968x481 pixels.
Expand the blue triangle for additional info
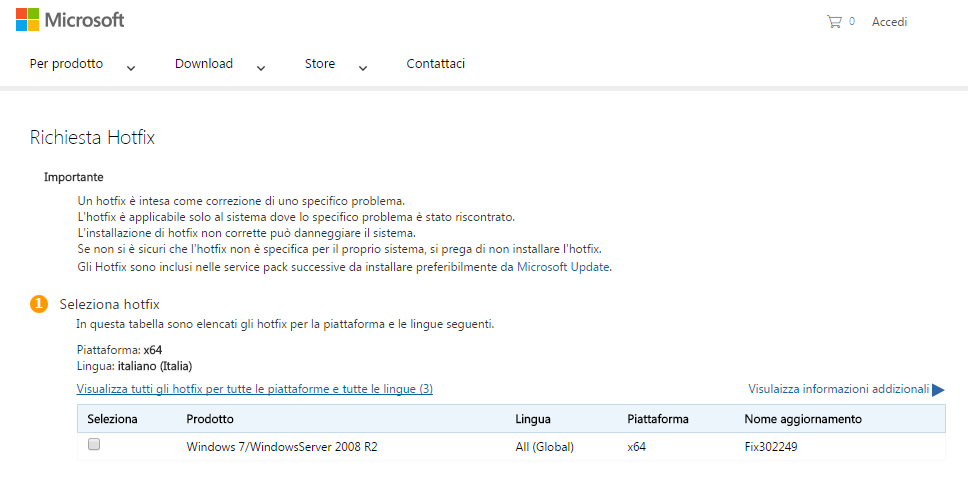tap(938, 390)
